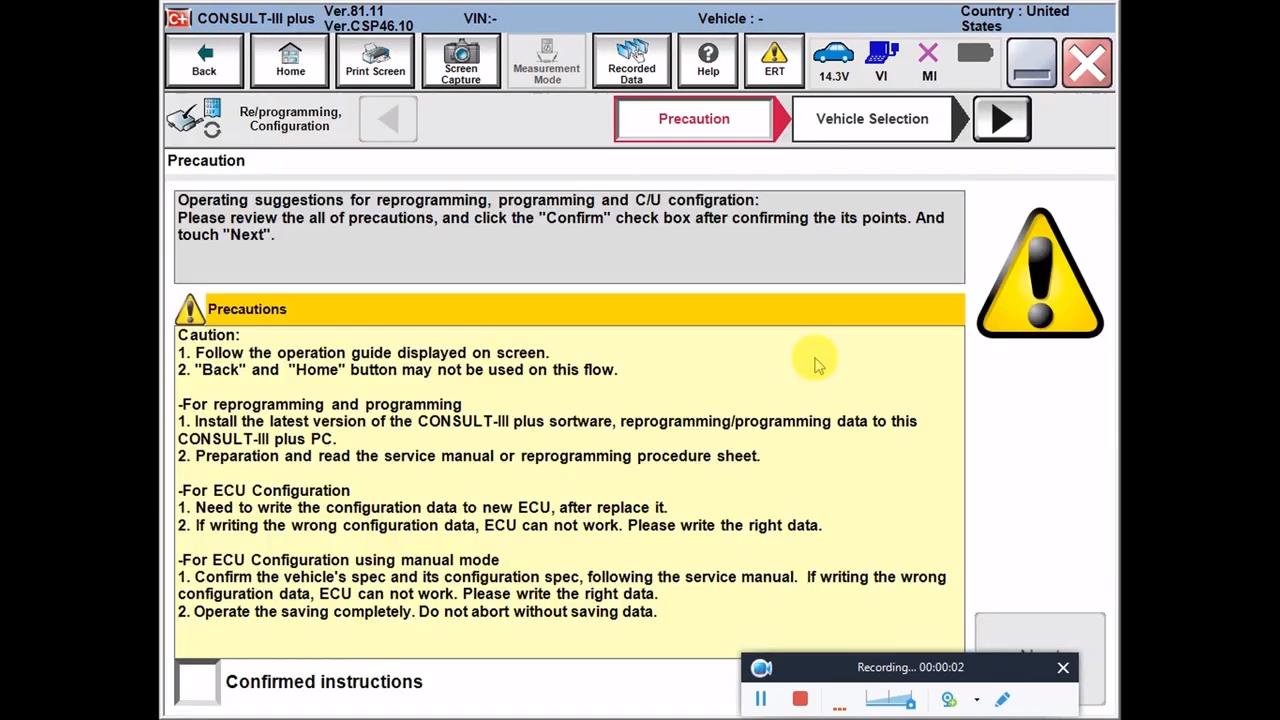Screen dimensions: 1280x720
Task: Click the recorder pencil annotation tool
Action: (x=1003, y=700)
